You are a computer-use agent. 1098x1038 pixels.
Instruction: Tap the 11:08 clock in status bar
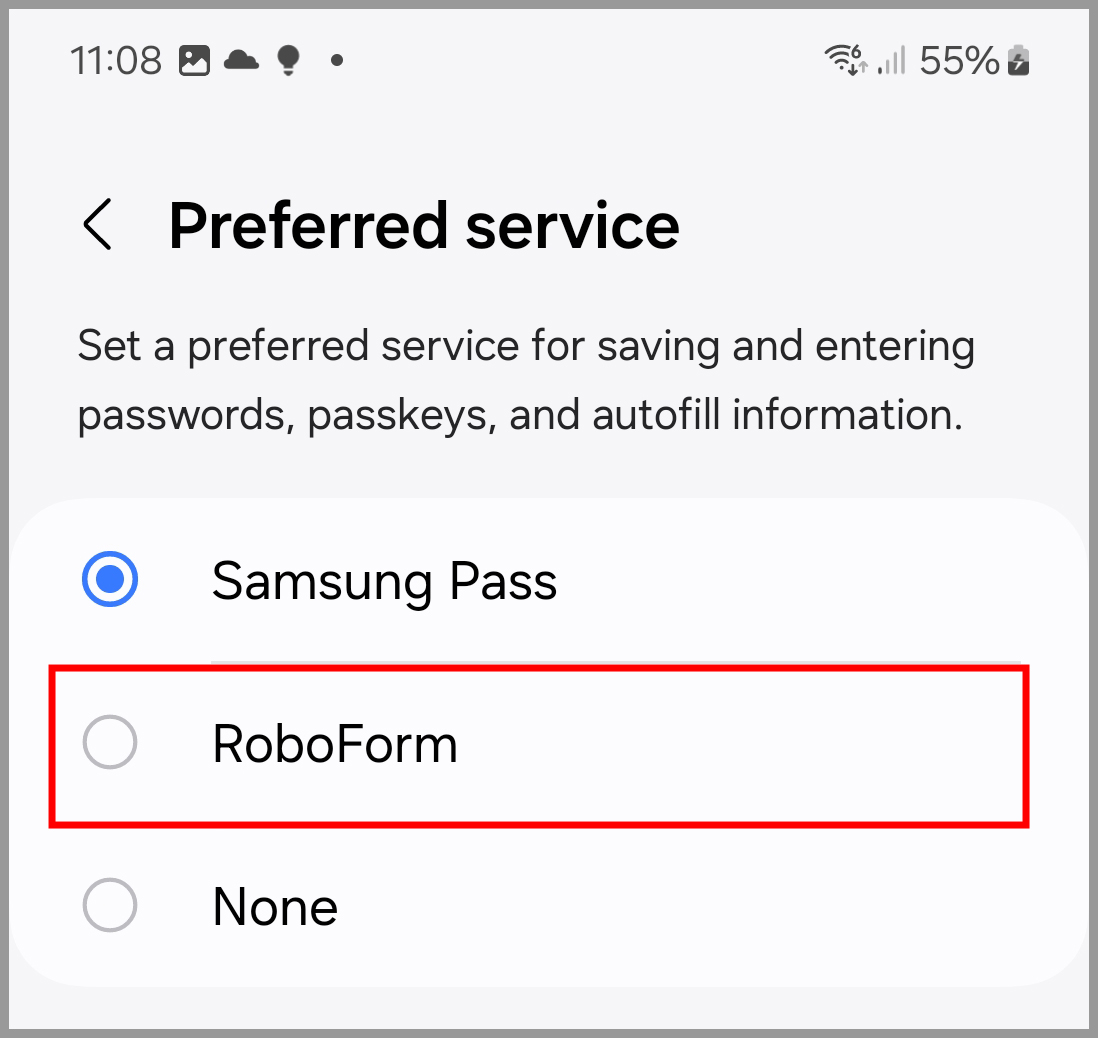coord(116,60)
